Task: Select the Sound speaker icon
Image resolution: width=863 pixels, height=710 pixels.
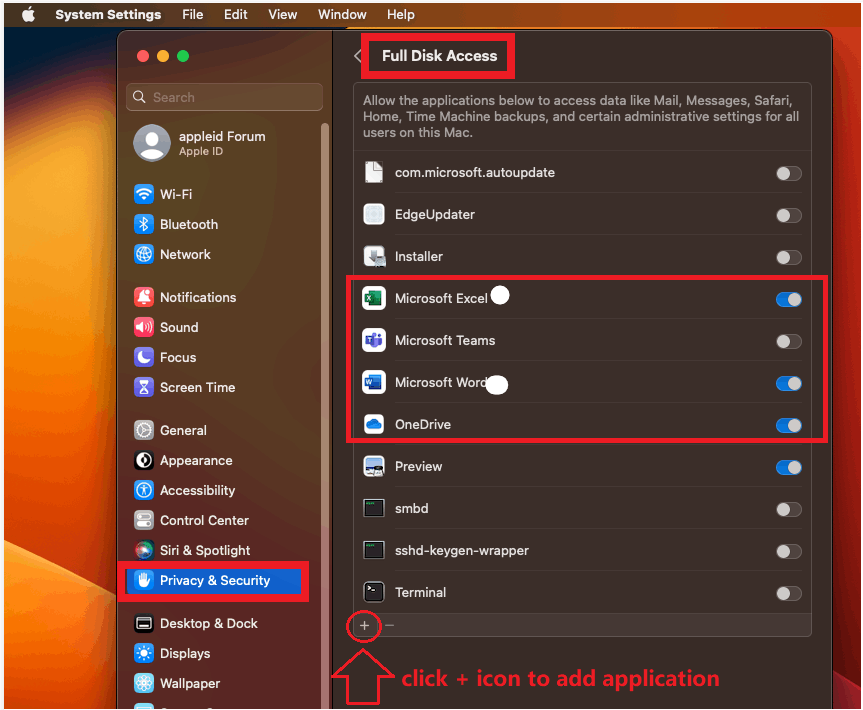Action: [x=144, y=327]
